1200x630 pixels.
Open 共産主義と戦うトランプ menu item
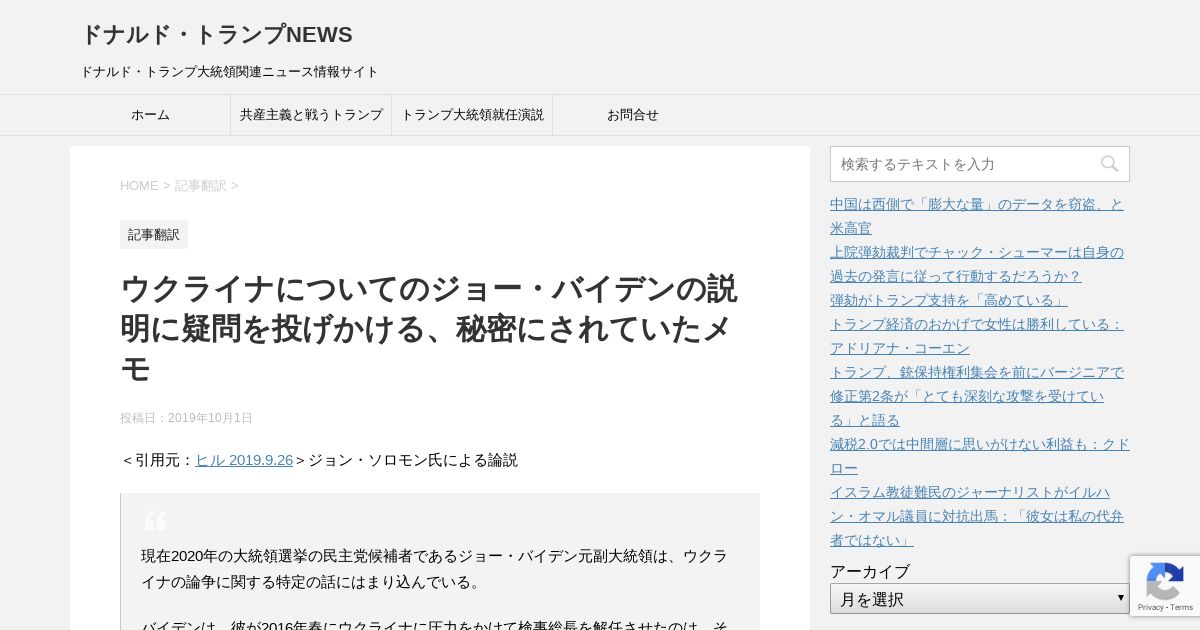tap(311, 115)
